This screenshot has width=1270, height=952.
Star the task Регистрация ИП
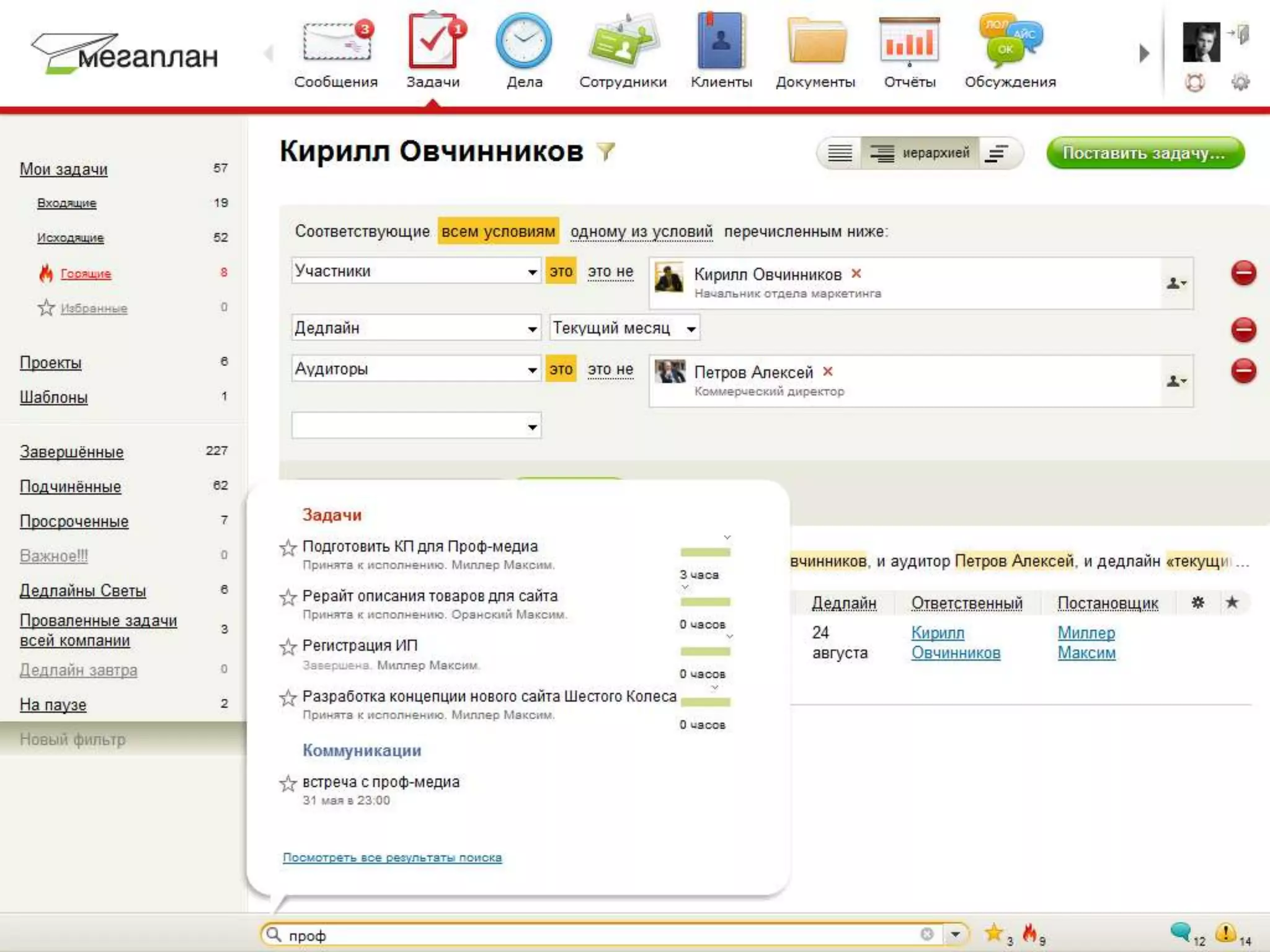coord(288,647)
